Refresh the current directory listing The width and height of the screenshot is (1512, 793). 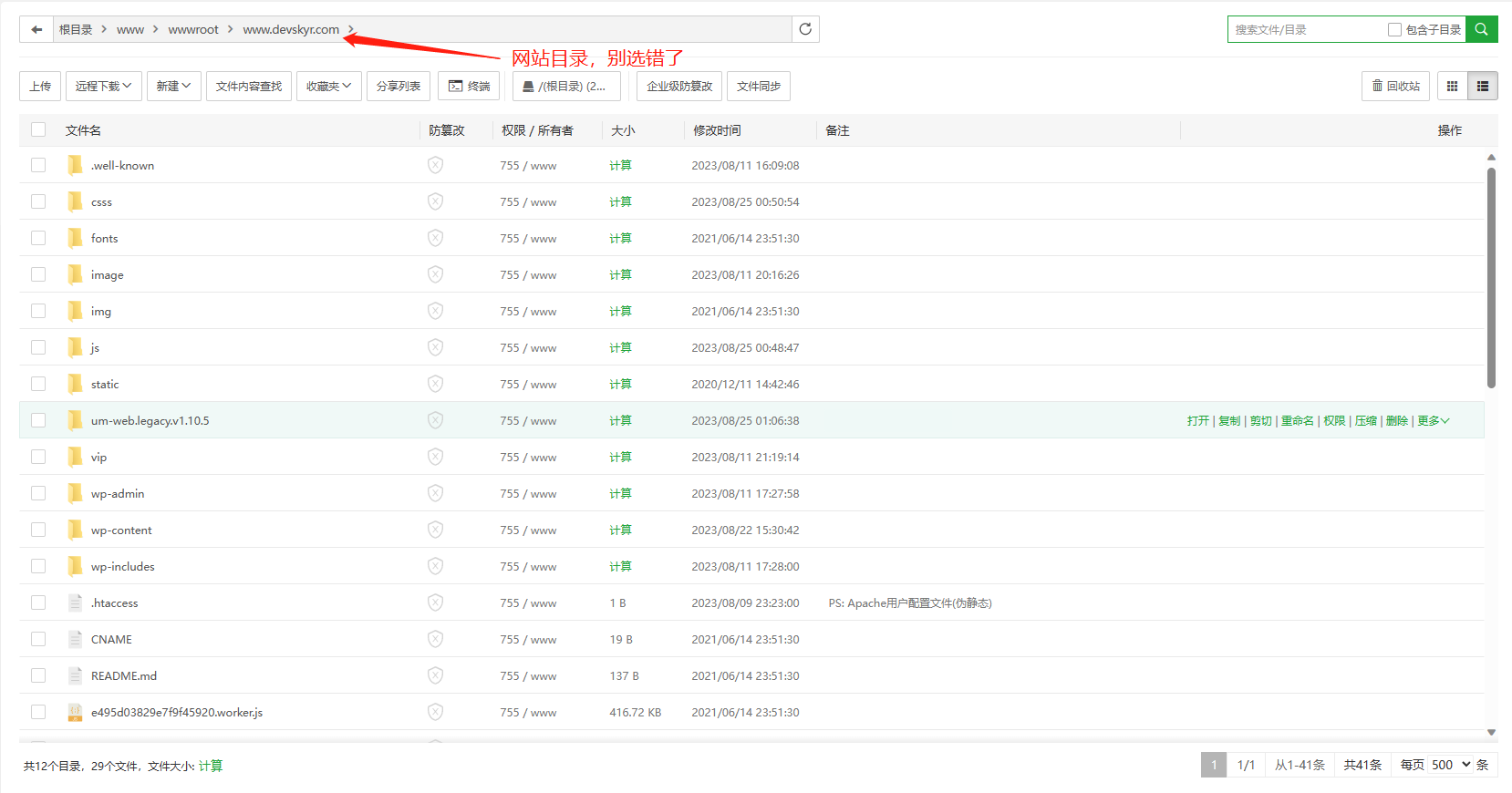coord(805,29)
